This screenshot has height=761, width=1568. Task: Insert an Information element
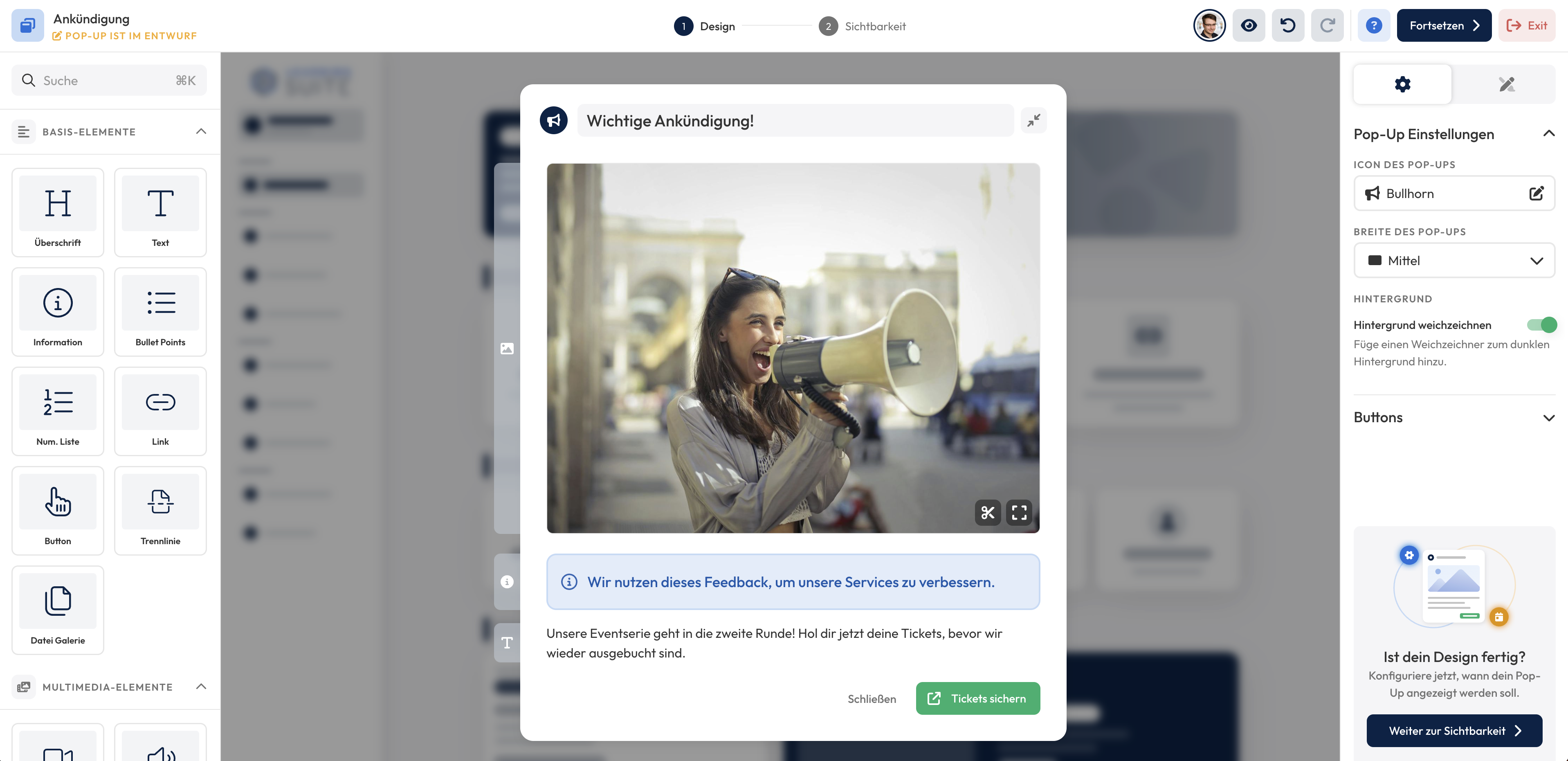point(58,312)
